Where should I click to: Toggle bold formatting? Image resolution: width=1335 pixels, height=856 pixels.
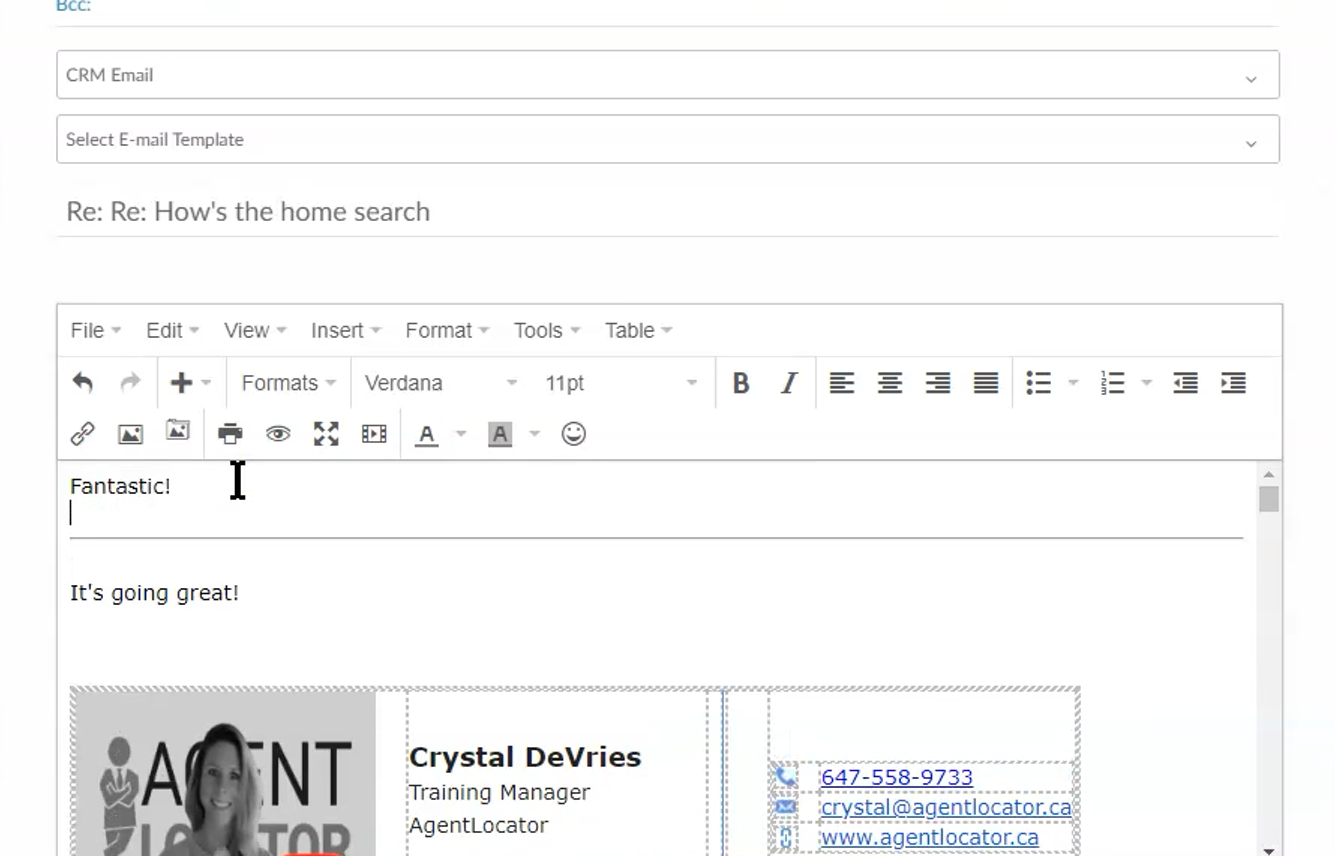(741, 383)
